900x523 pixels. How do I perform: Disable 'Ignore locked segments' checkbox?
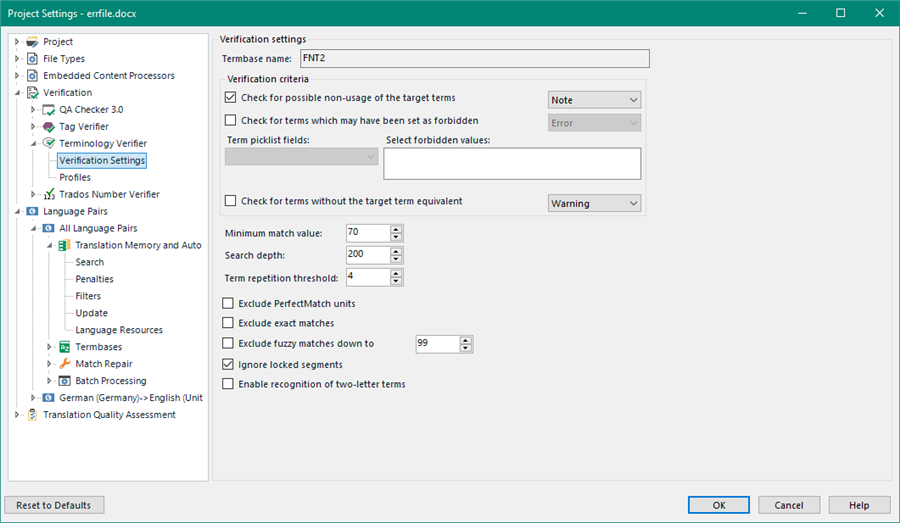click(229, 364)
